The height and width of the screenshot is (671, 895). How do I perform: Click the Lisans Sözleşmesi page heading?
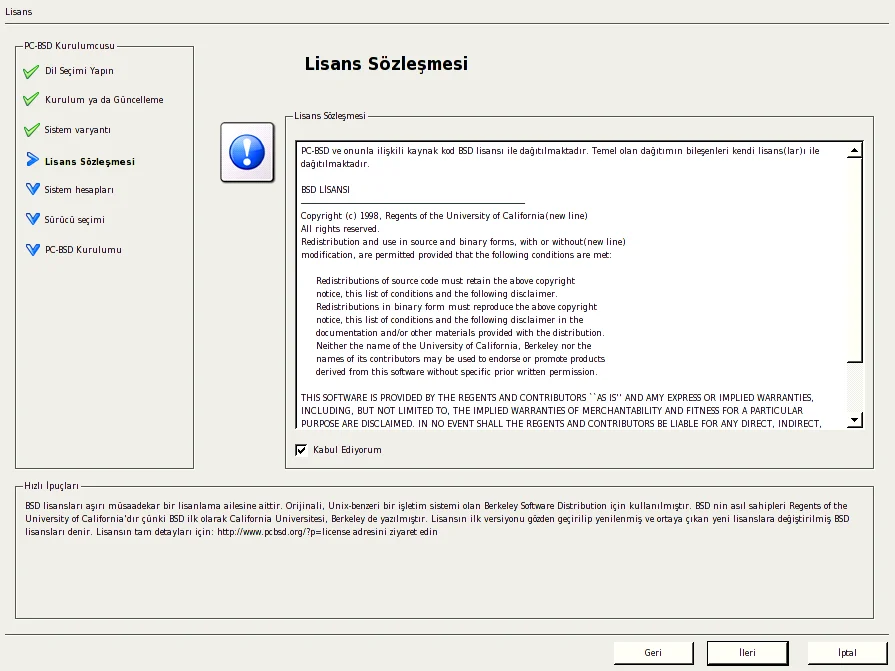[386, 63]
